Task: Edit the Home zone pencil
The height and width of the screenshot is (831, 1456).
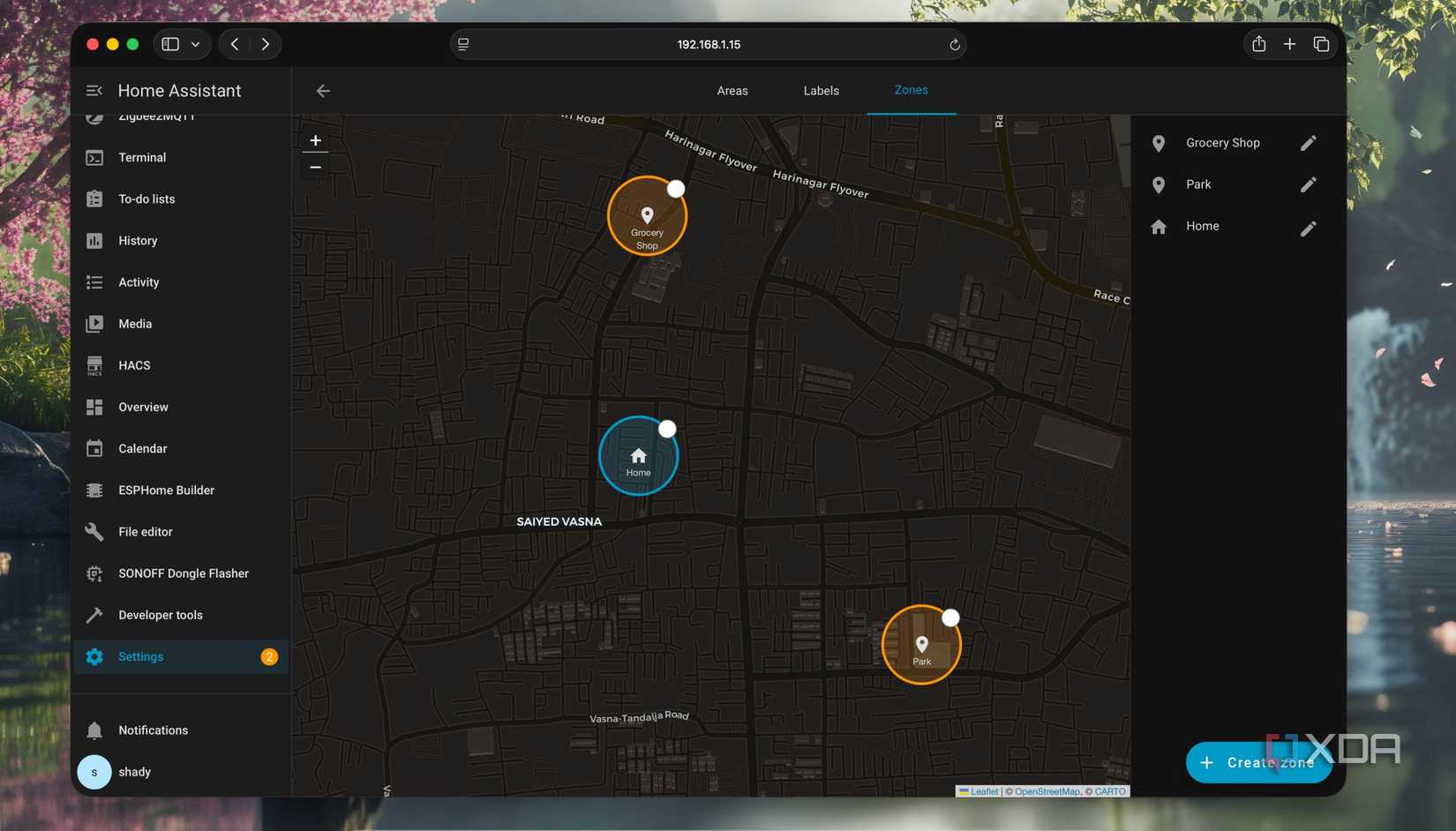Action: click(x=1308, y=228)
